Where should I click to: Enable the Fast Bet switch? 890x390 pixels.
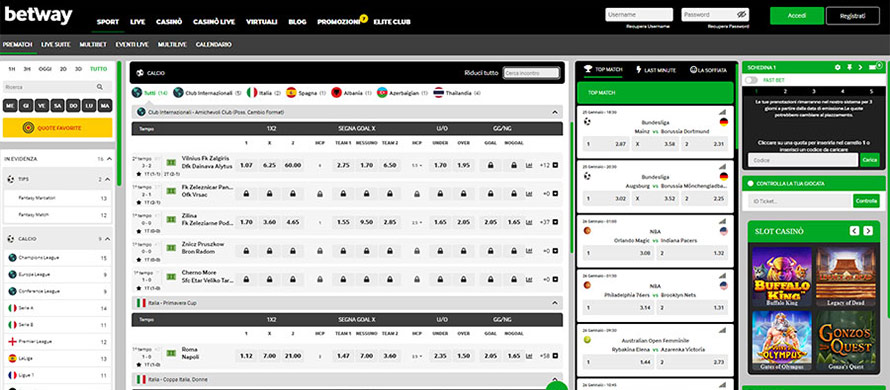coord(752,81)
